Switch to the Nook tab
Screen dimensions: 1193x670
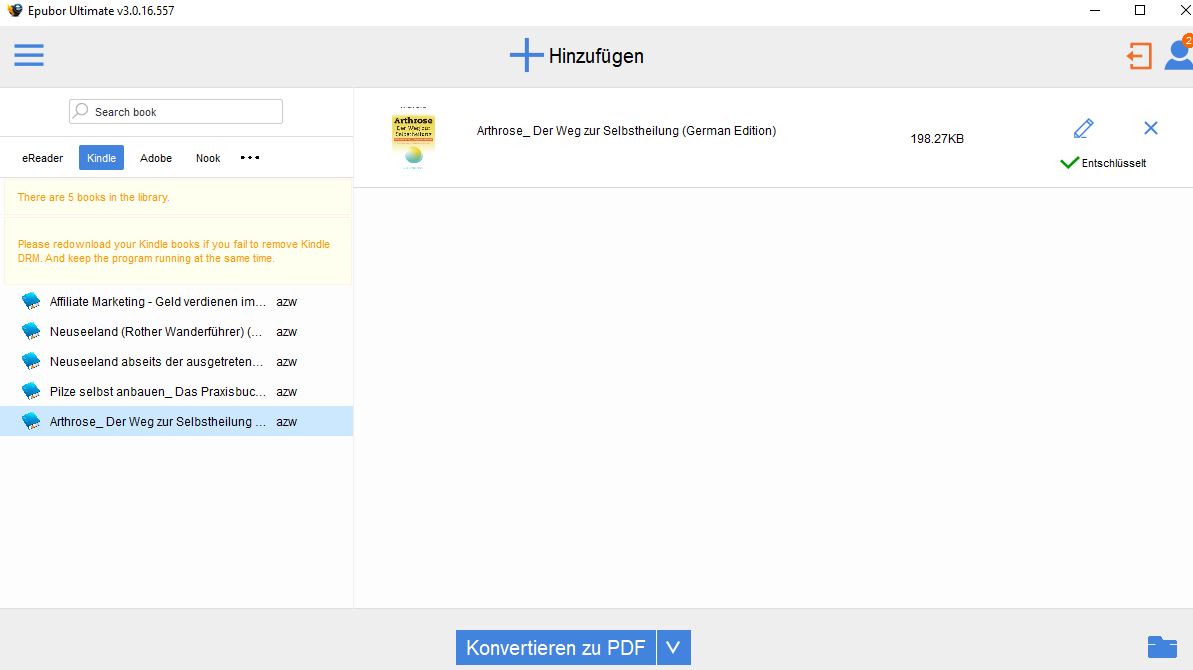click(x=207, y=157)
